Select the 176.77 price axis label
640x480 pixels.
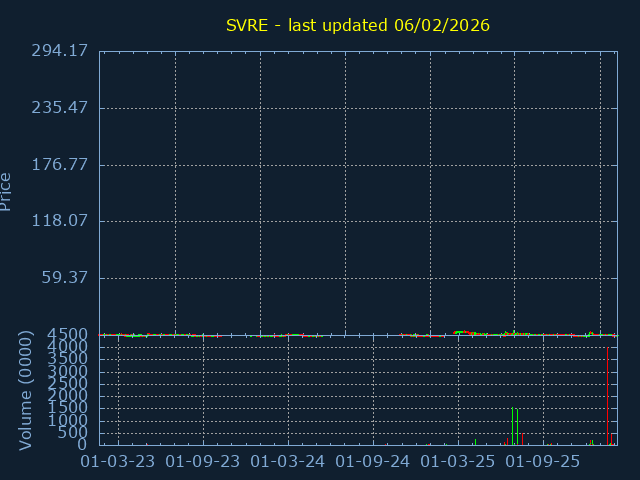pos(62,165)
